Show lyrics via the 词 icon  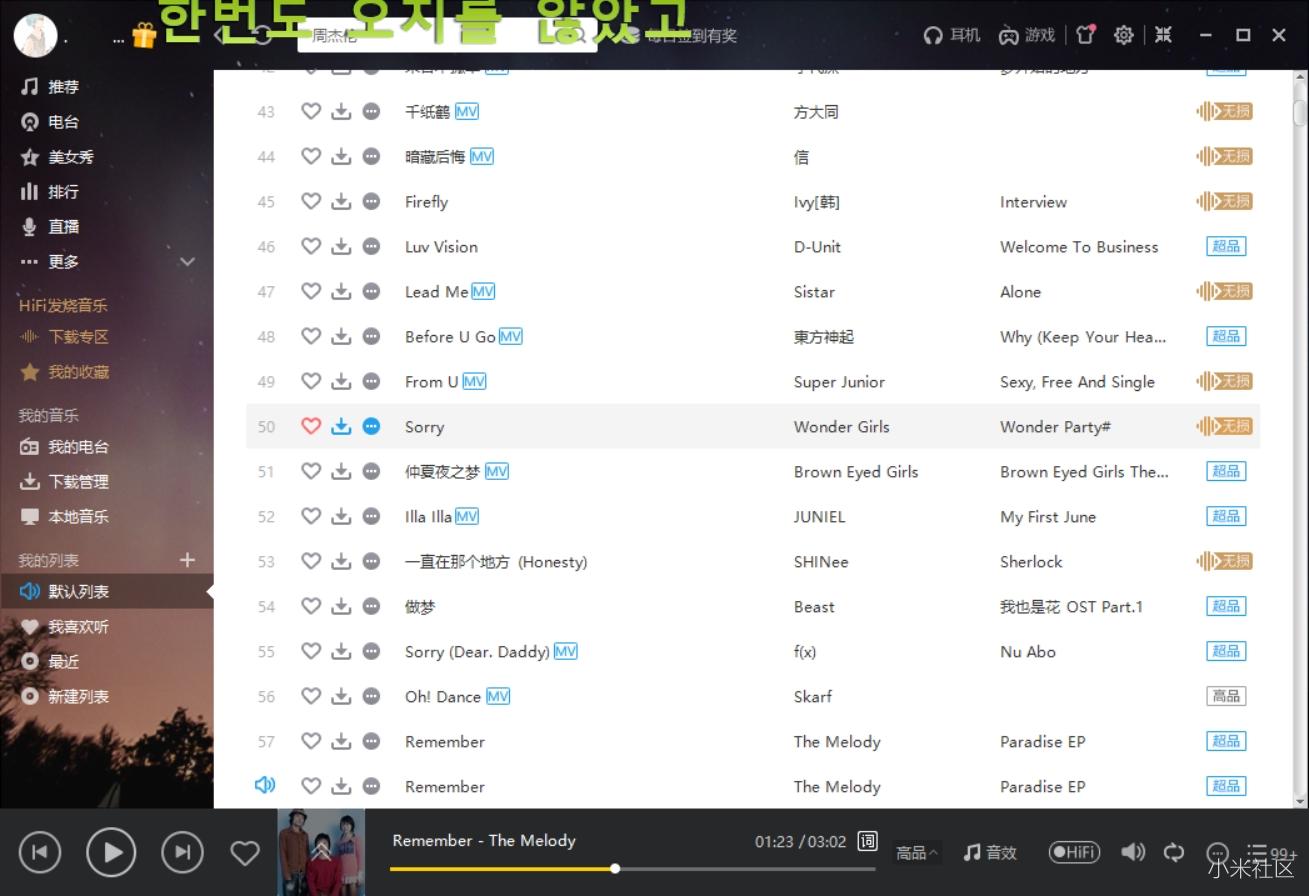(x=866, y=842)
